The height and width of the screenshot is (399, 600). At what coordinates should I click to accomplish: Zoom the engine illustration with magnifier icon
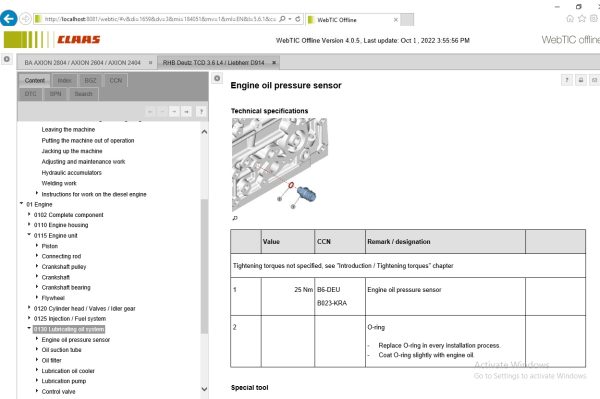(235, 218)
